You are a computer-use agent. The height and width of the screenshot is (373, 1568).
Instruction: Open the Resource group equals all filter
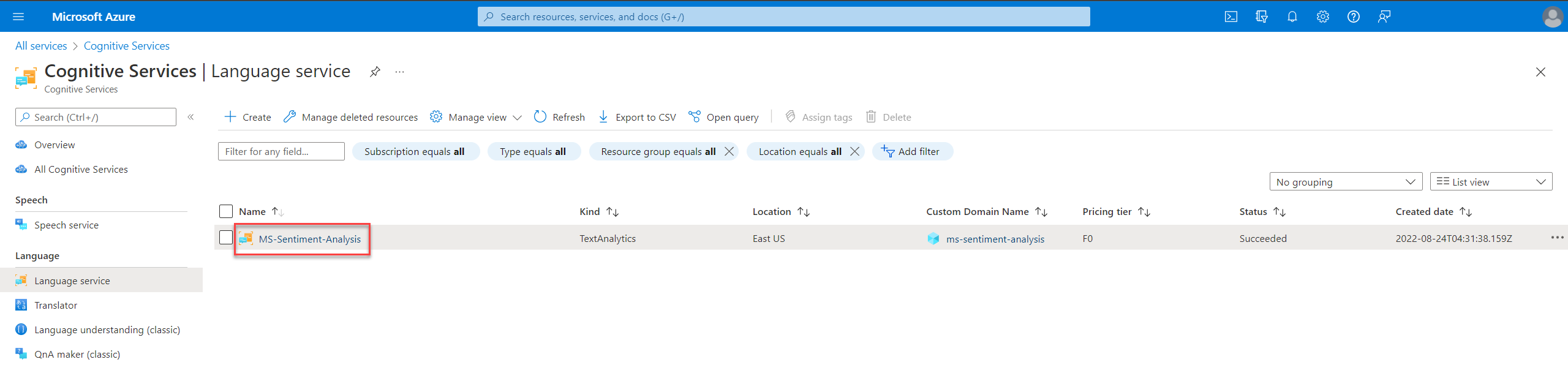(x=658, y=151)
